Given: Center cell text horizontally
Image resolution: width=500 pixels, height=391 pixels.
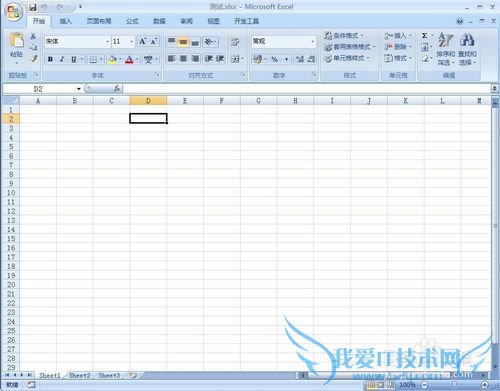Looking at the screenshot, I should click(x=183, y=59).
